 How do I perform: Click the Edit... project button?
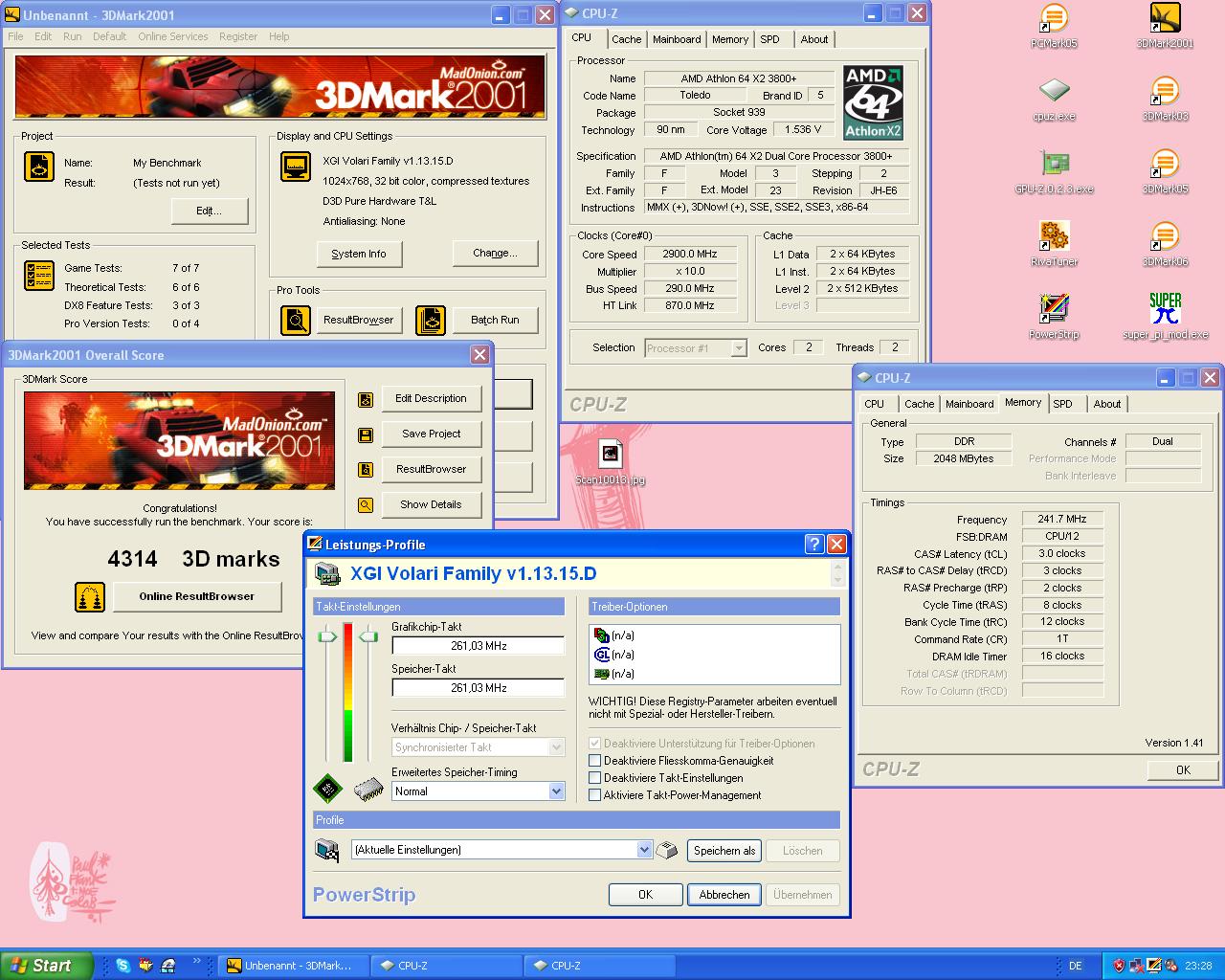point(209,211)
